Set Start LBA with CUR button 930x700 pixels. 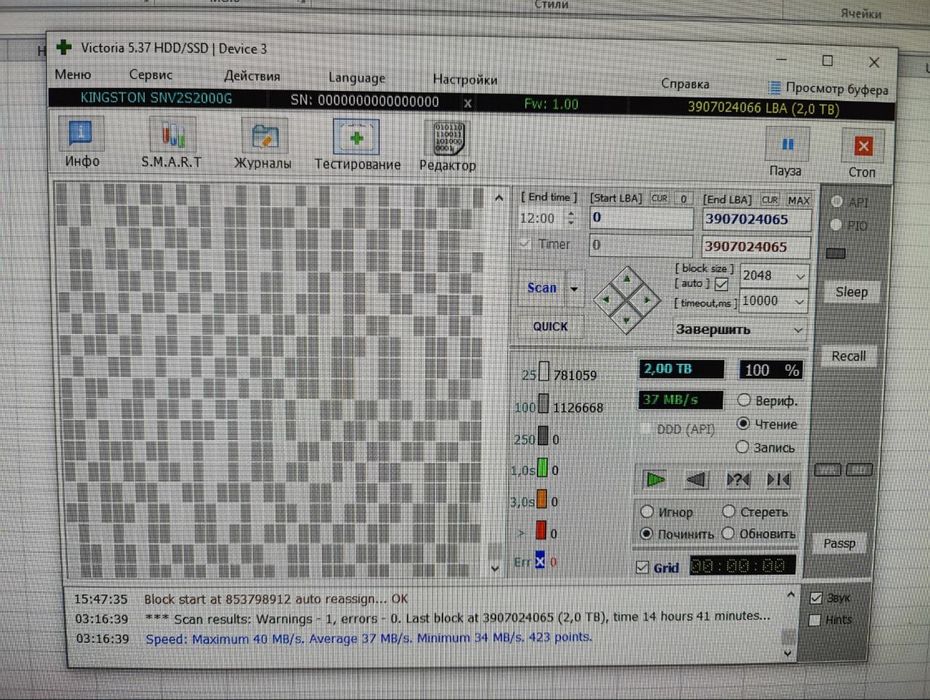pos(659,199)
